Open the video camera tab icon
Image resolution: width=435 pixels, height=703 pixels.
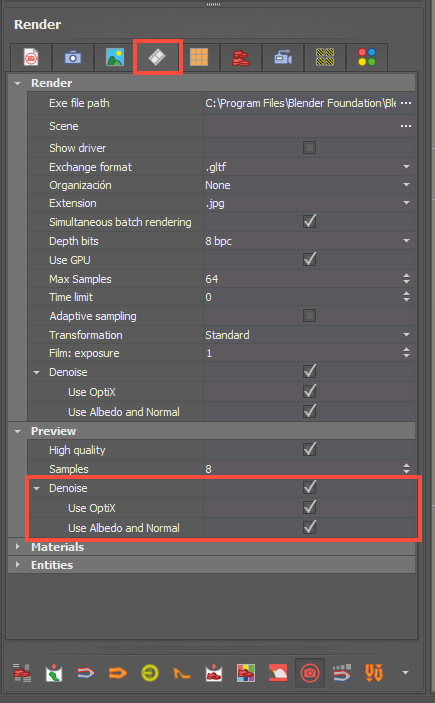[283, 57]
